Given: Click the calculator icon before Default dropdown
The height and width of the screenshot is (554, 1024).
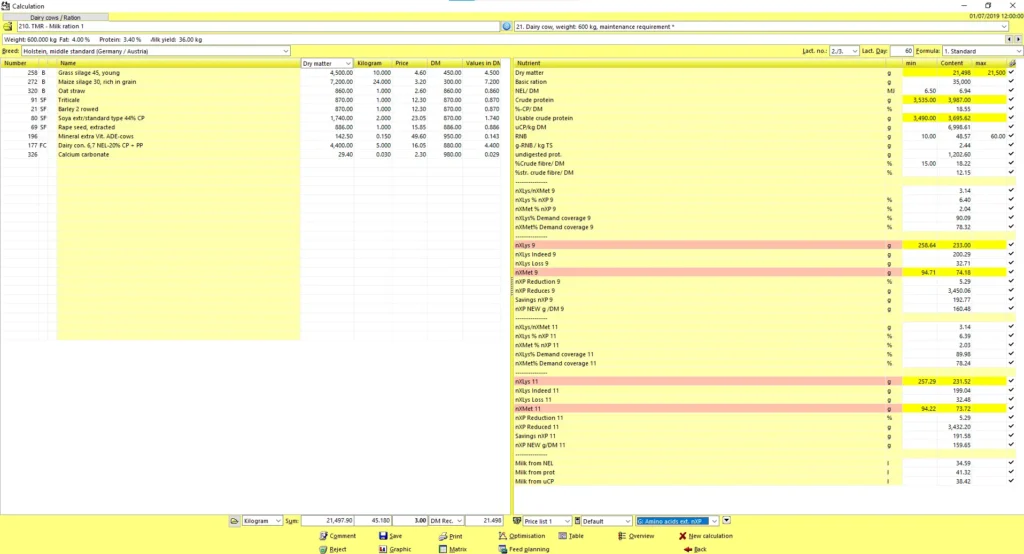Looking at the screenshot, I should [x=577, y=521].
